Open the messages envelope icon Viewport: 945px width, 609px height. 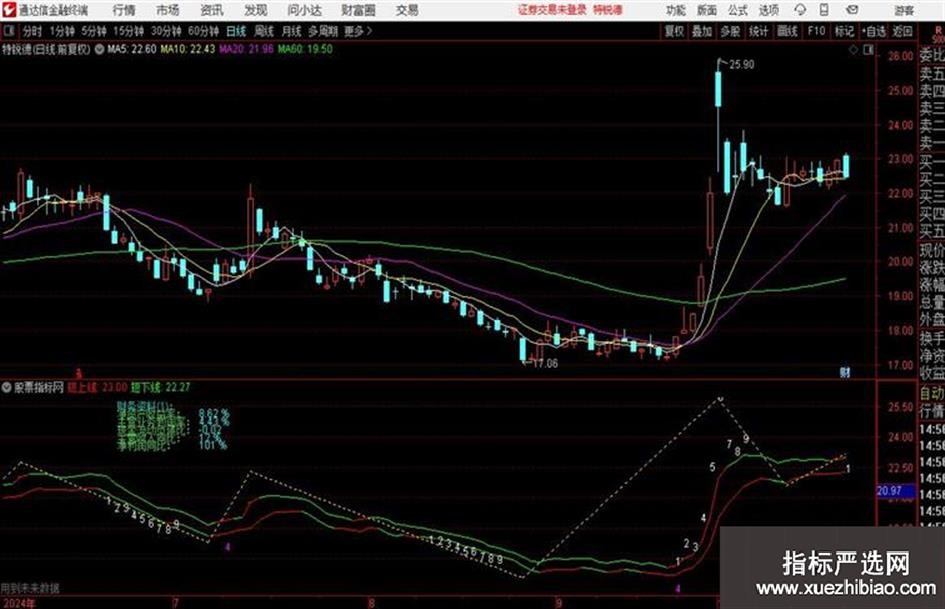pos(852,10)
